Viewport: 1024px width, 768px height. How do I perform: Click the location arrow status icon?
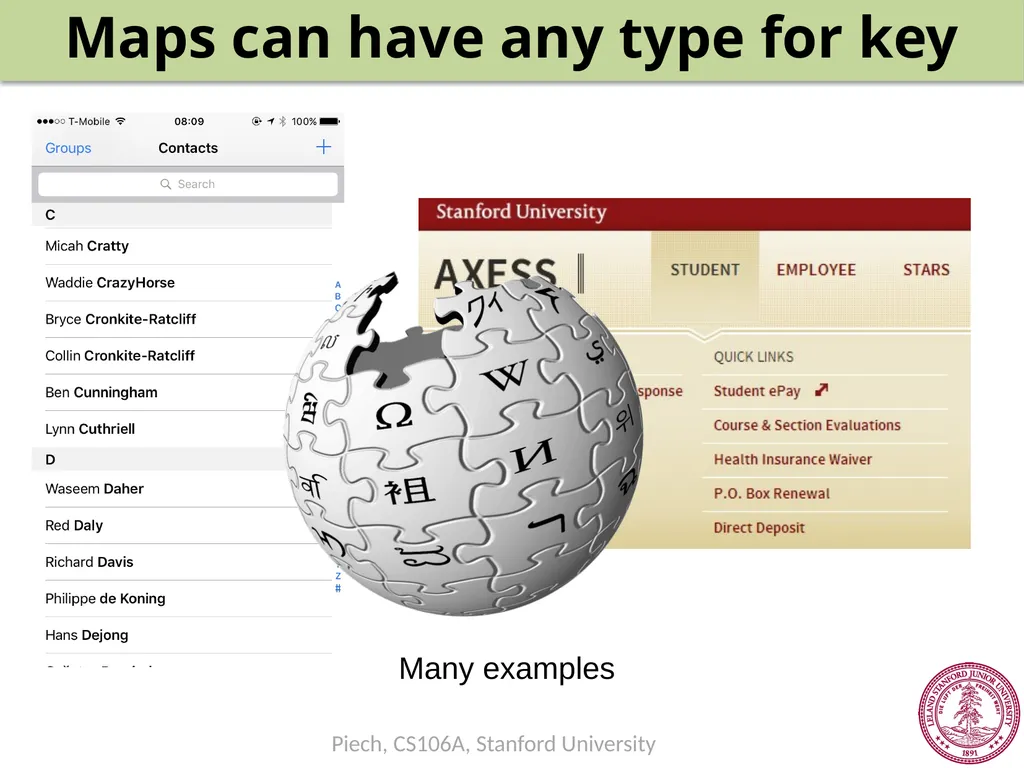tap(270, 121)
